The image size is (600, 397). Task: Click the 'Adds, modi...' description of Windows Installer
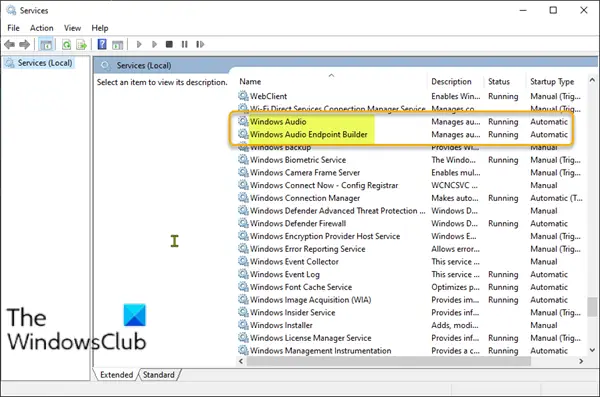pos(455,325)
